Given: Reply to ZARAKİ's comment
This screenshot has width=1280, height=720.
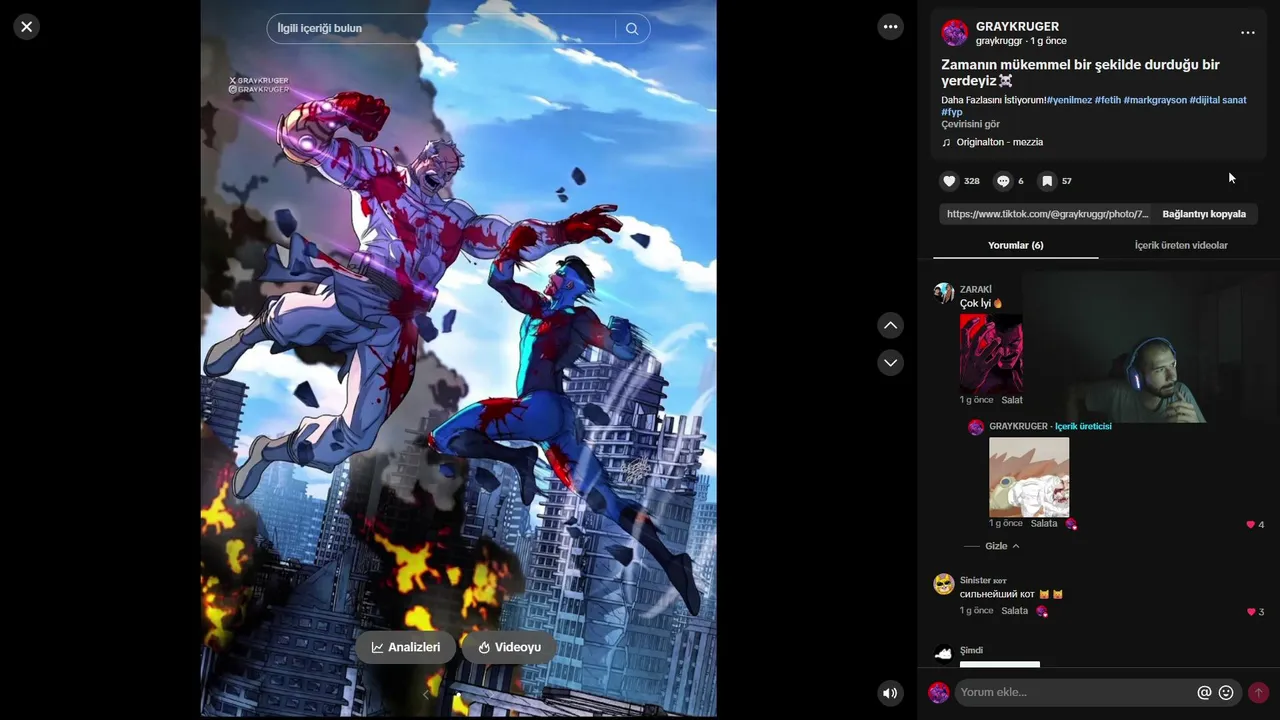Looking at the screenshot, I should tap(1012, 400).
